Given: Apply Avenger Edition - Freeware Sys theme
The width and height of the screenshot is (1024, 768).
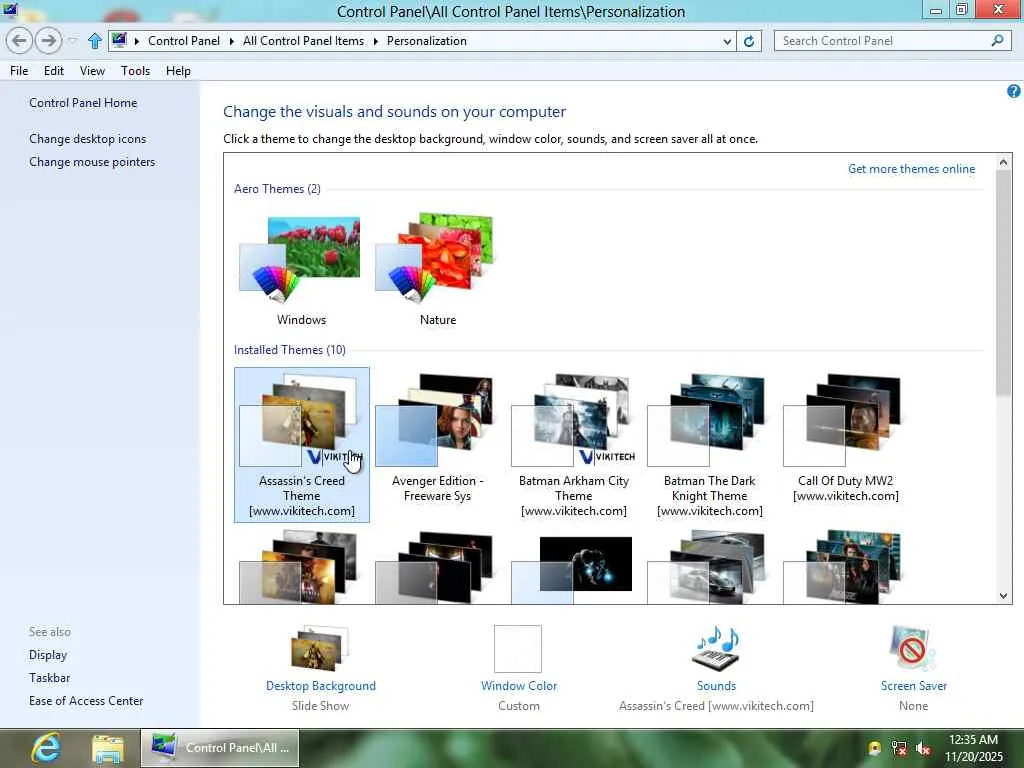Looking at the screenshot, I should 438,438.
